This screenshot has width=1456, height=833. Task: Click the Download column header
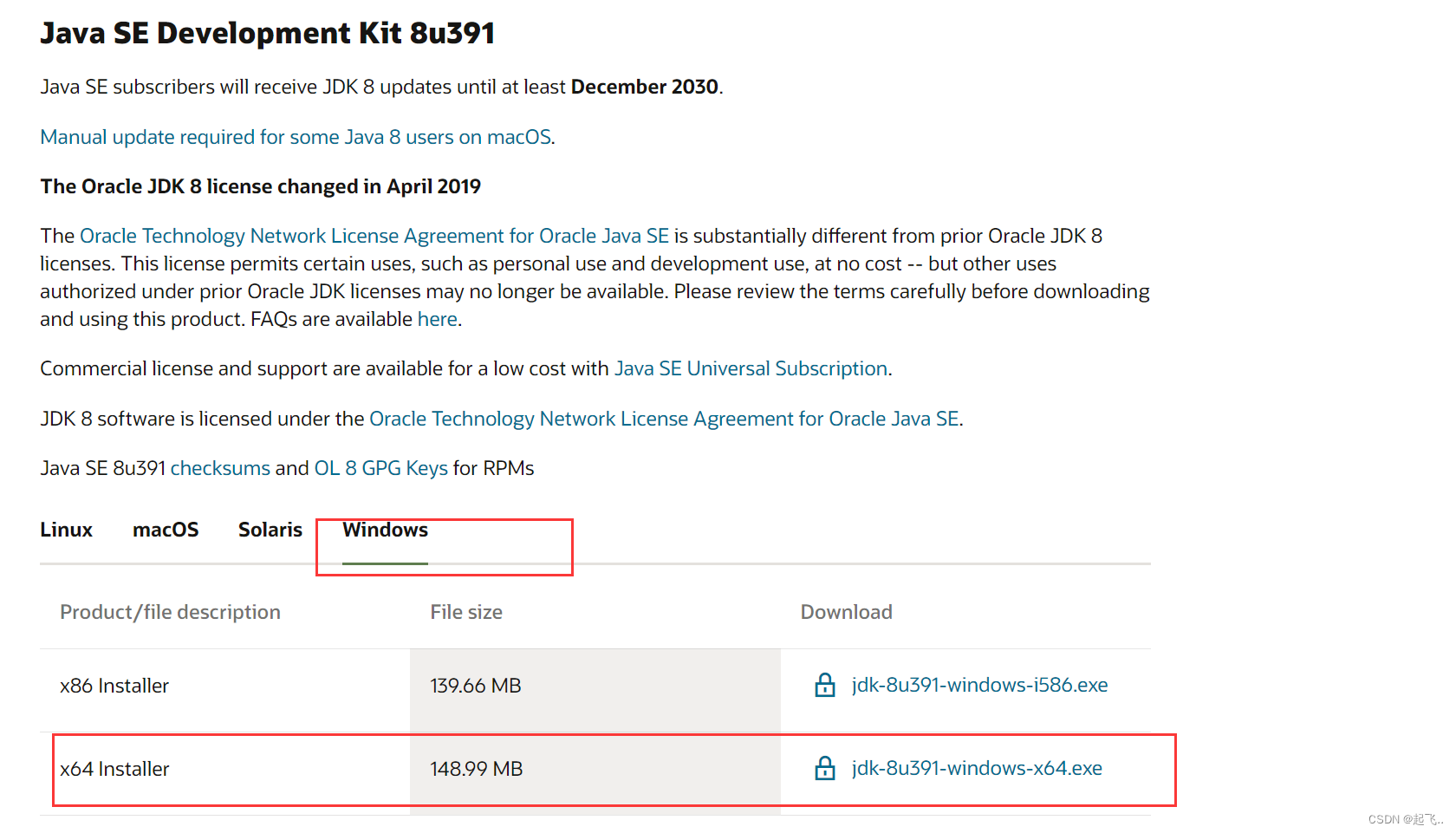pyautogui.click(x=846, y=612)
